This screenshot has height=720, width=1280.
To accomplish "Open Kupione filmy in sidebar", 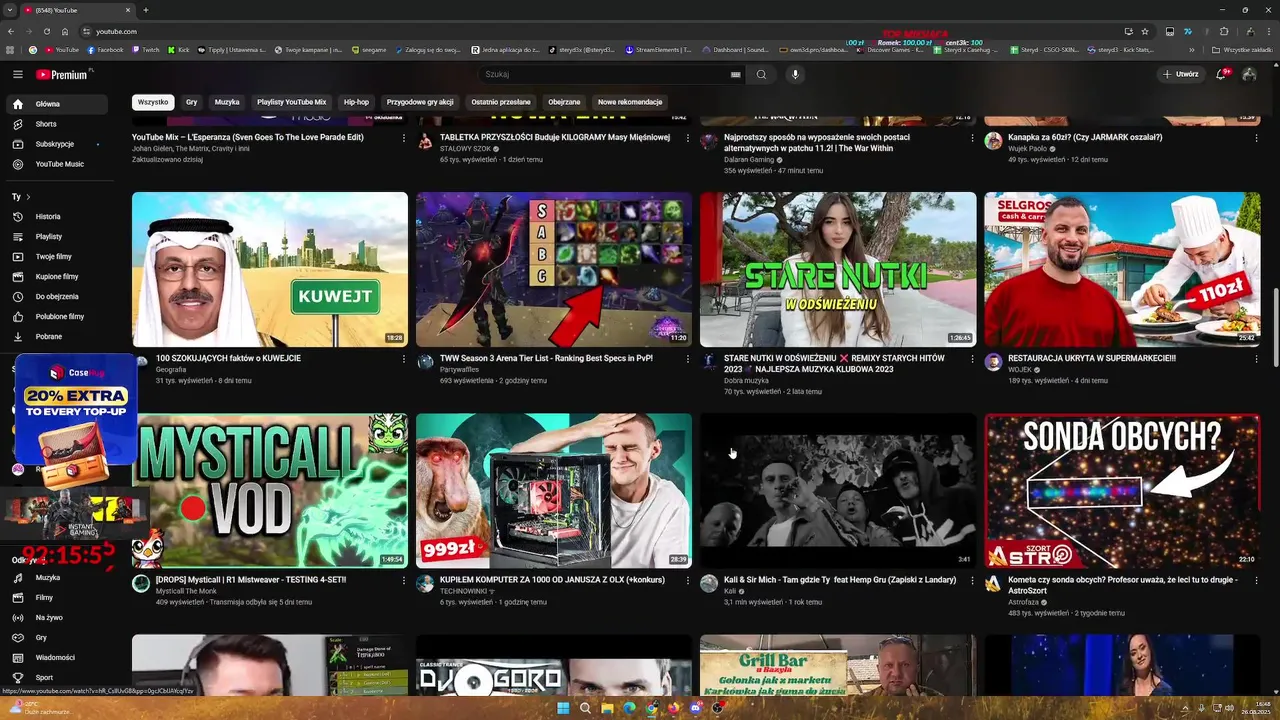I will (56, 276).
